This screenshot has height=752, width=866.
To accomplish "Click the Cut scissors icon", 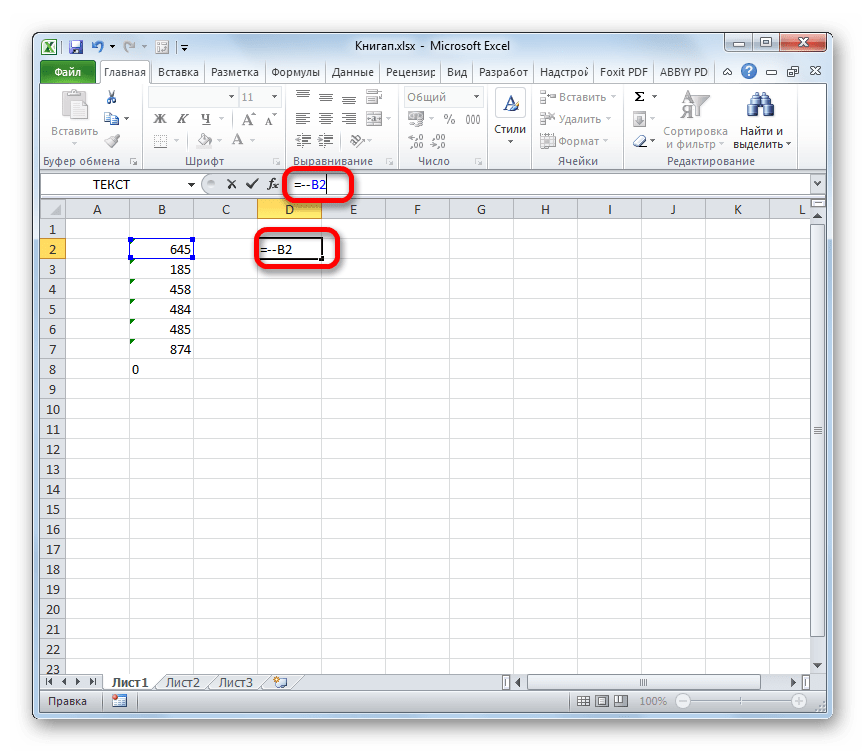I will [x=112, y=97].
